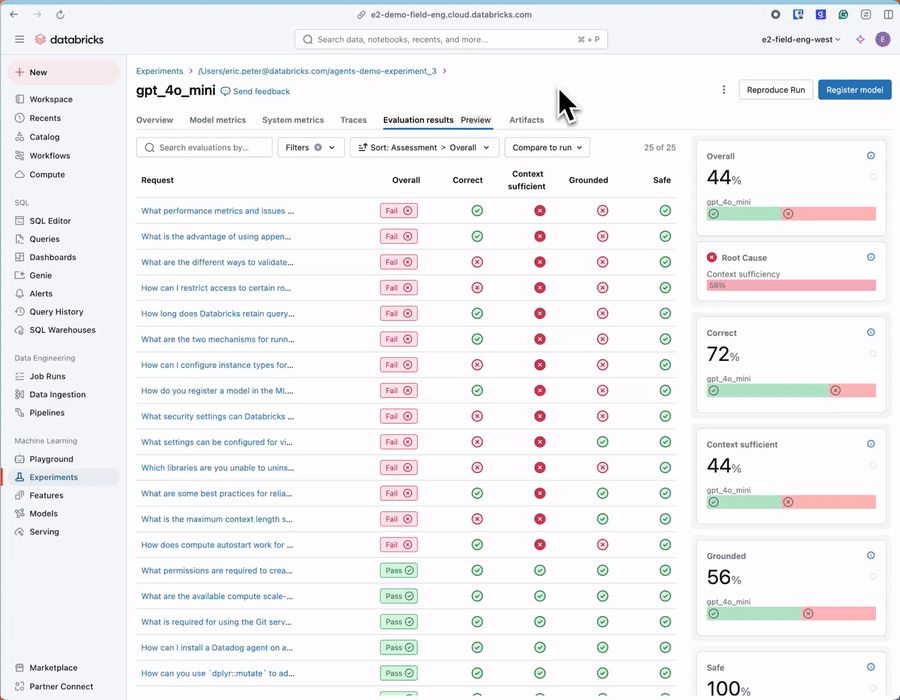The height and width of the screenshot is (700, 900).
Task: Open Marketplace in the sidebar
Action: [x=53, y=668]
